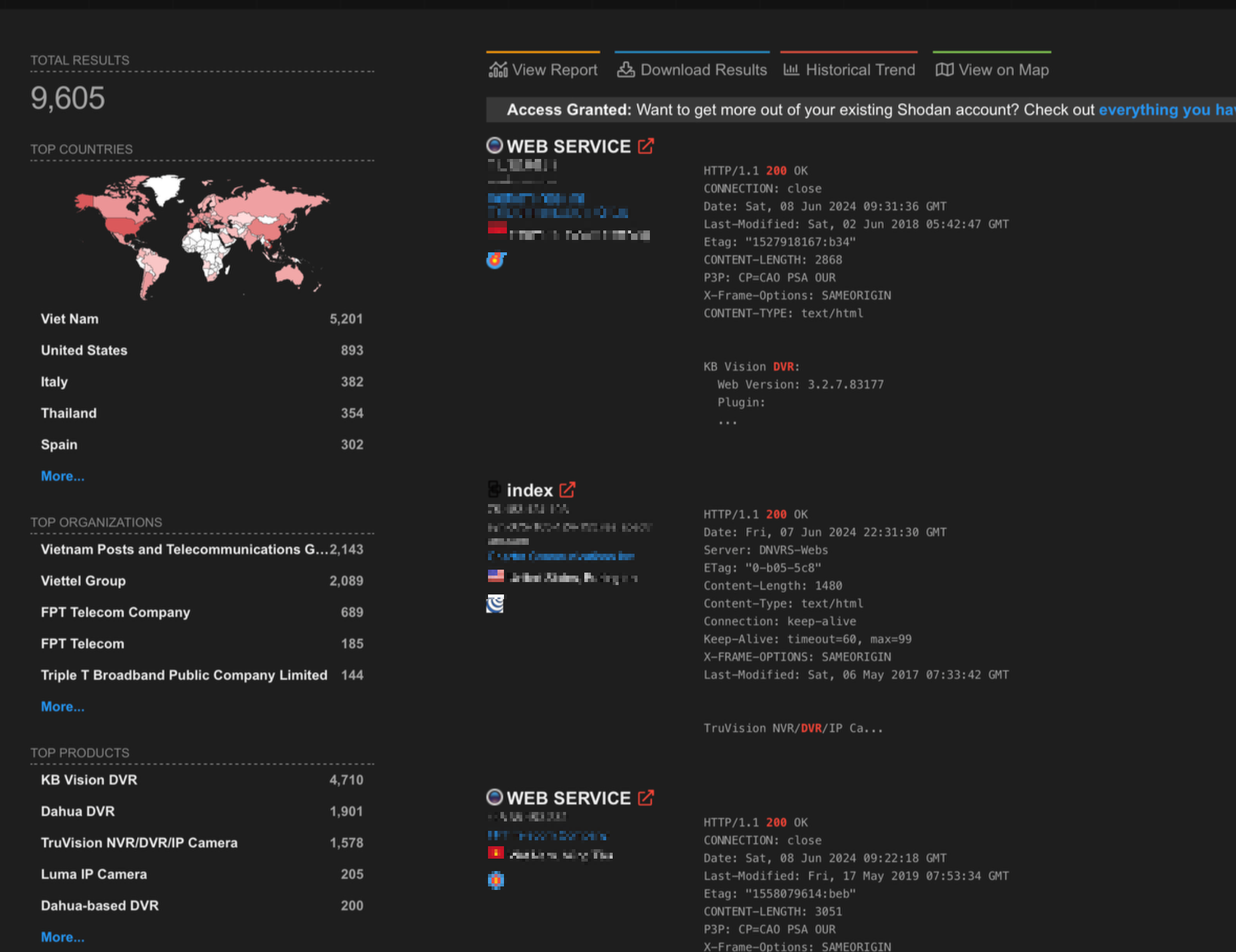Filter by FPT Telecom with 185 results

pos(202,644)
